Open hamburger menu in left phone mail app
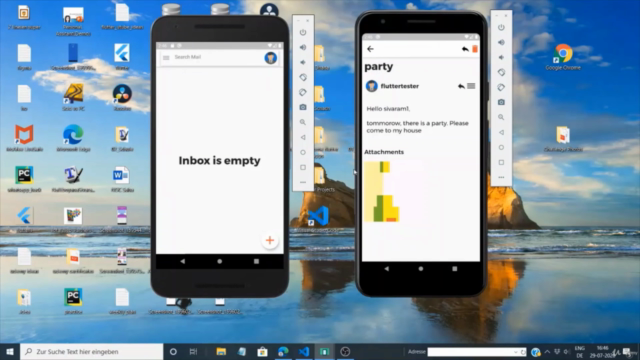 (x=166, y=58)
